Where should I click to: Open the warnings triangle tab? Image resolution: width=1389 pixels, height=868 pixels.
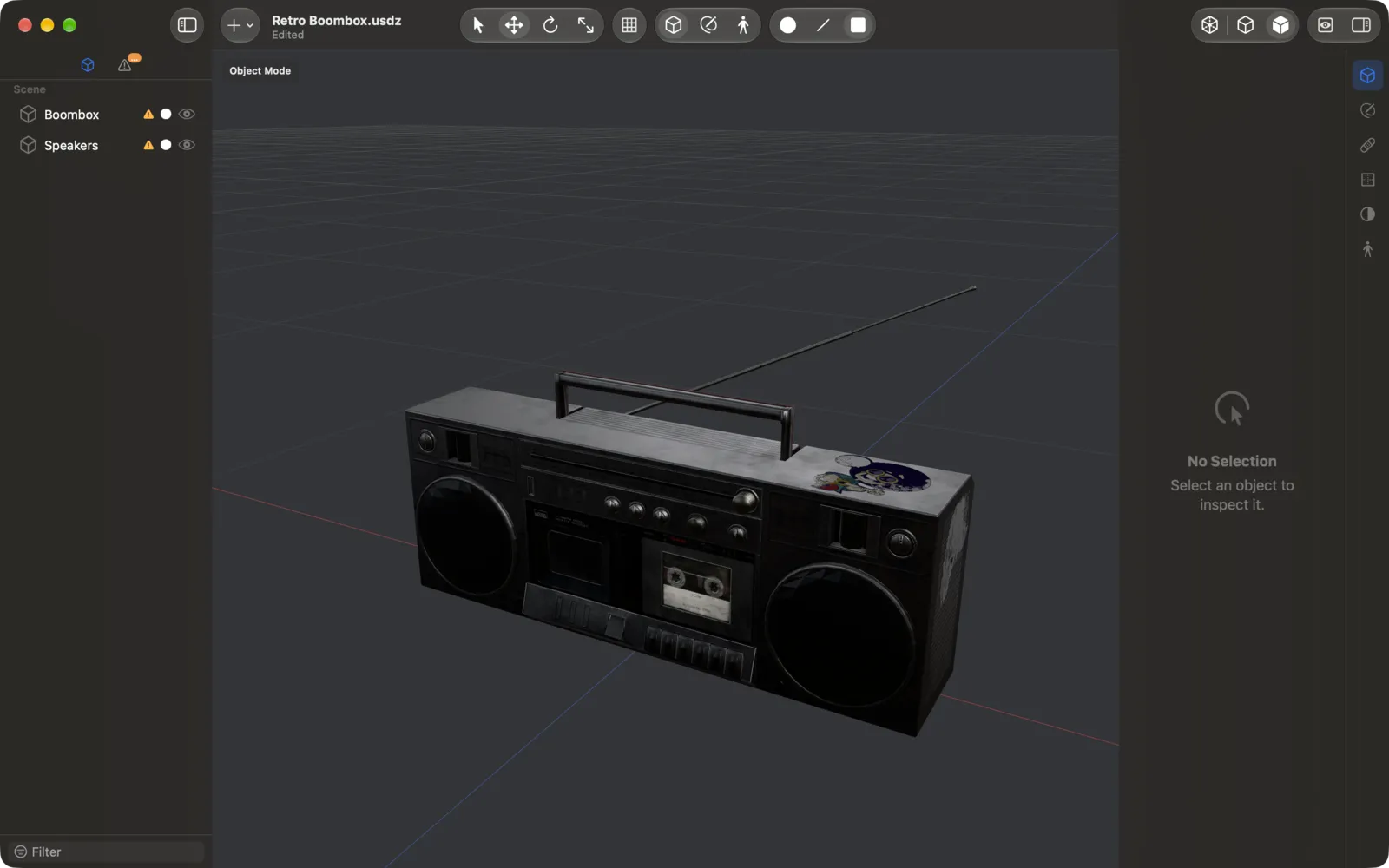tap(125, 65)
